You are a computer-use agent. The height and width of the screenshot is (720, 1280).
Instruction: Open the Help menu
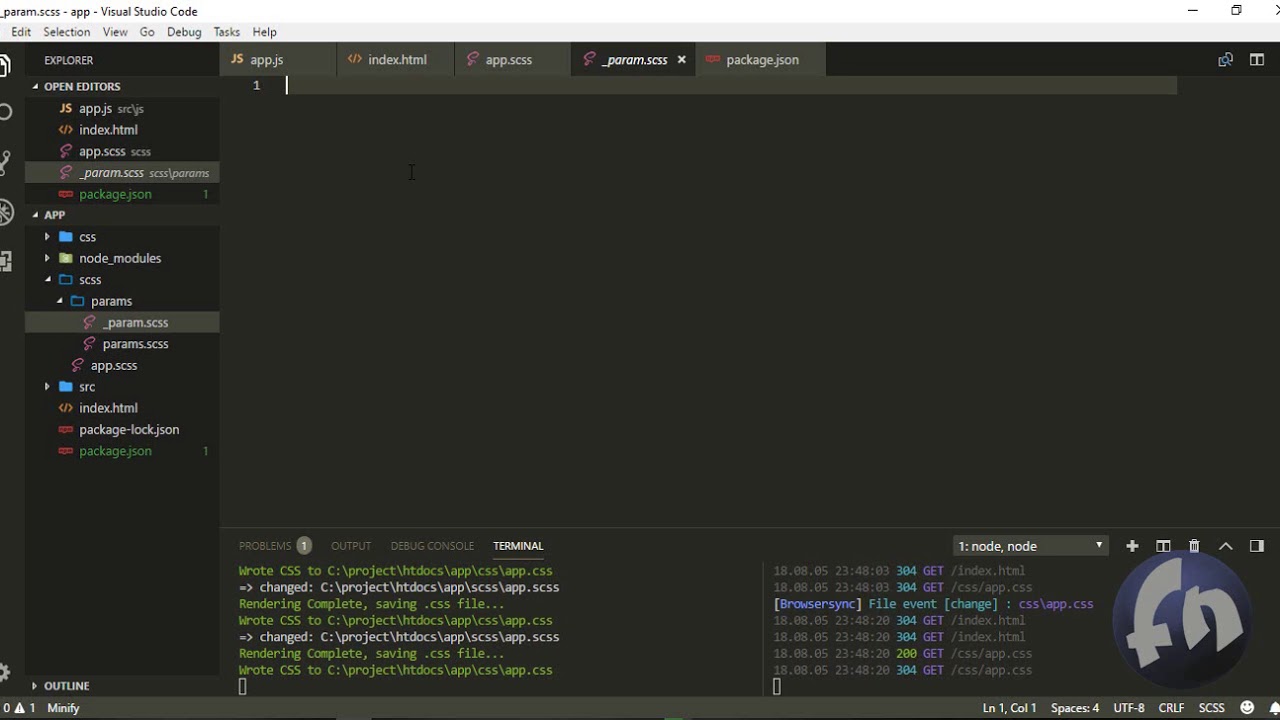[x=265, y=32]
